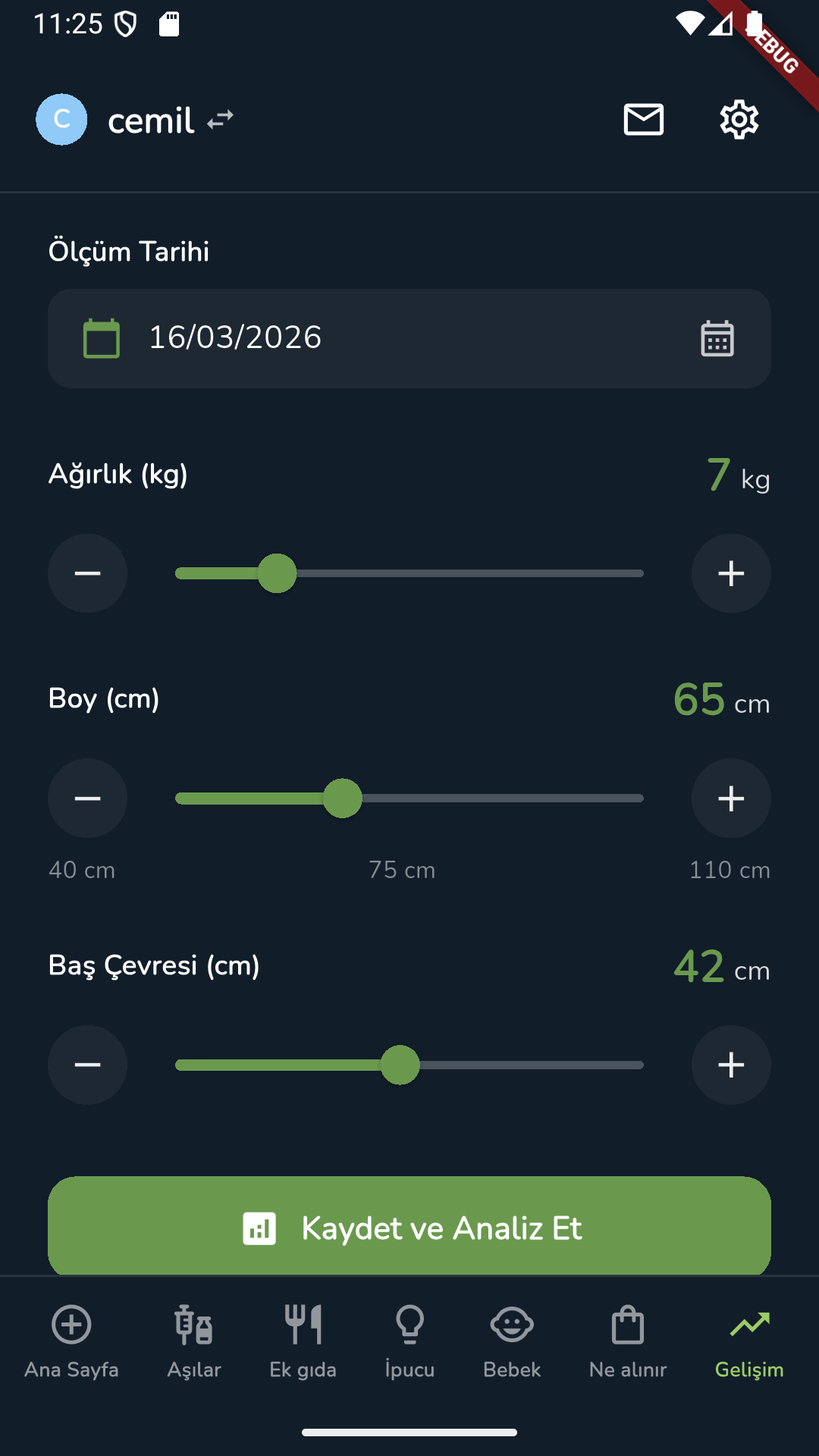Tap the 16/03/2026 measurement date field
The height and width of the screenshot is (1456, 819).
(x=379, y=338)
